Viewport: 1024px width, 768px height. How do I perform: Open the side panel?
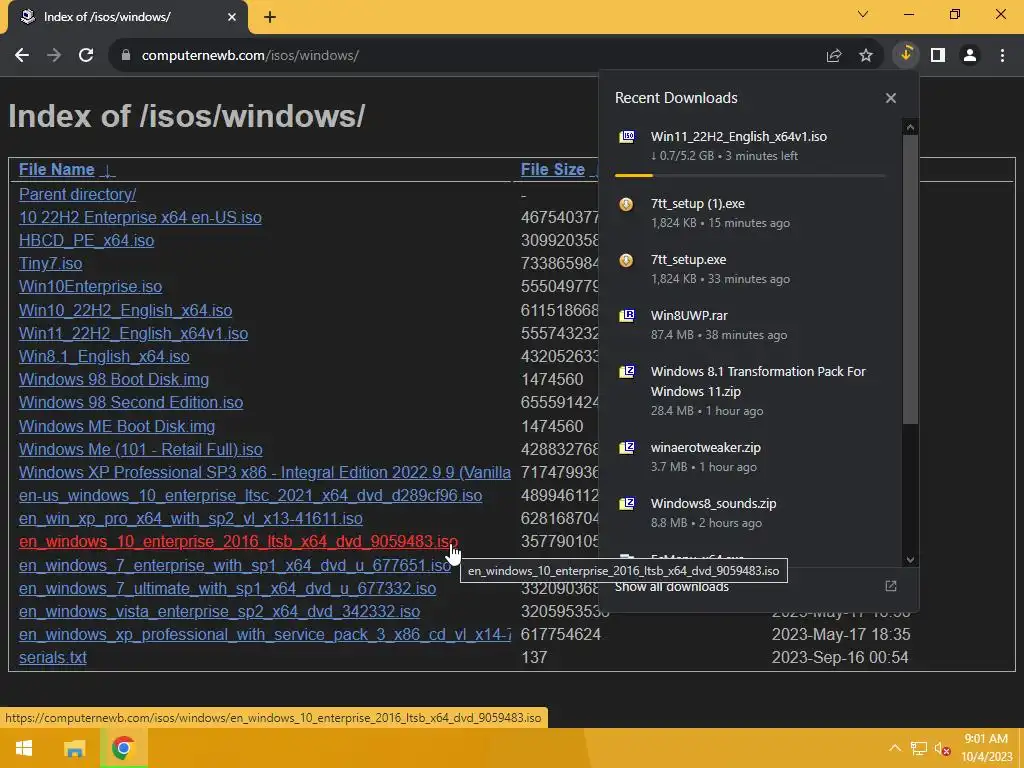[x=938, y=56]
